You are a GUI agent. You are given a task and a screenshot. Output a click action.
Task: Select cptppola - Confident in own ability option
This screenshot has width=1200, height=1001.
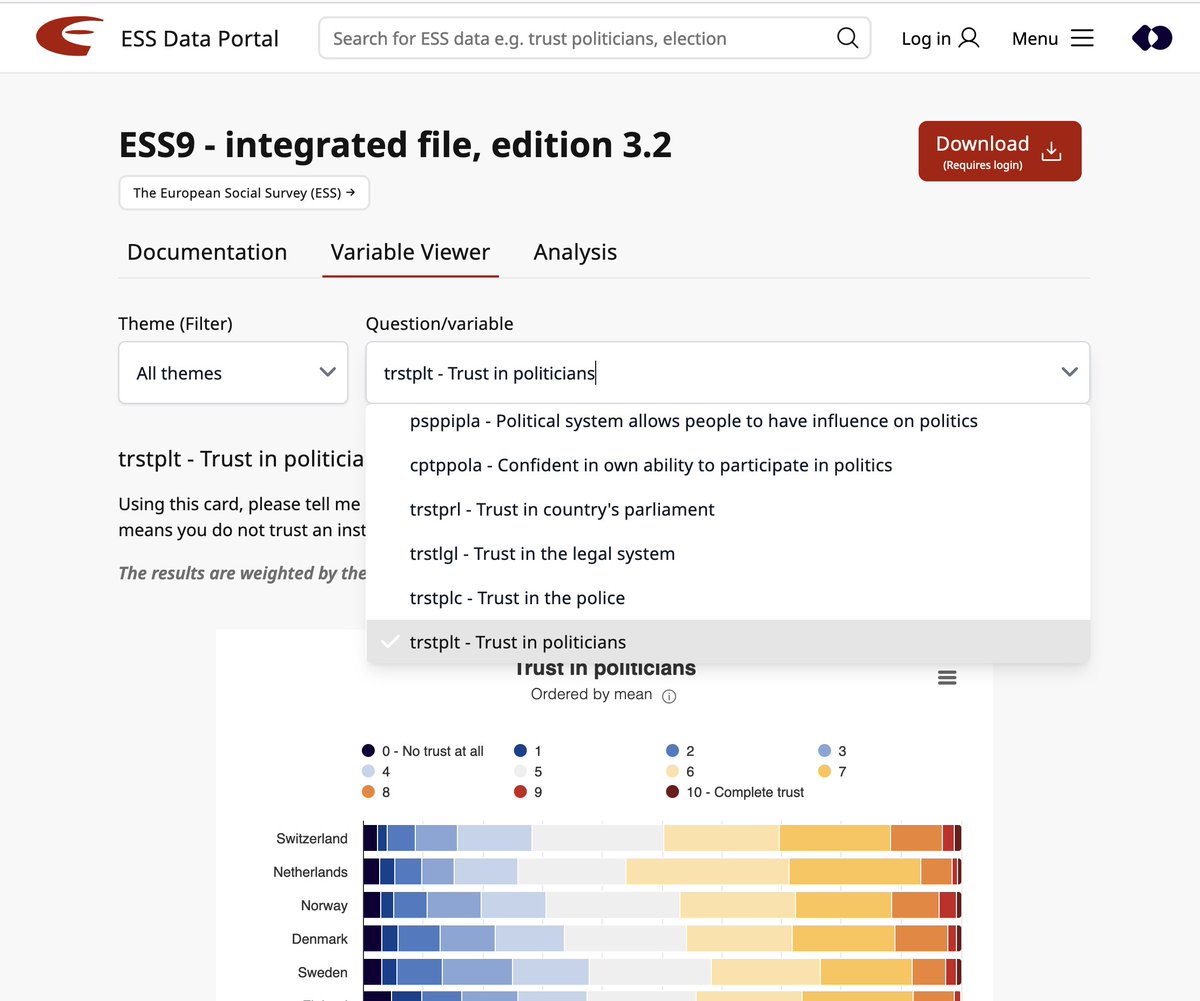point(728,465)
